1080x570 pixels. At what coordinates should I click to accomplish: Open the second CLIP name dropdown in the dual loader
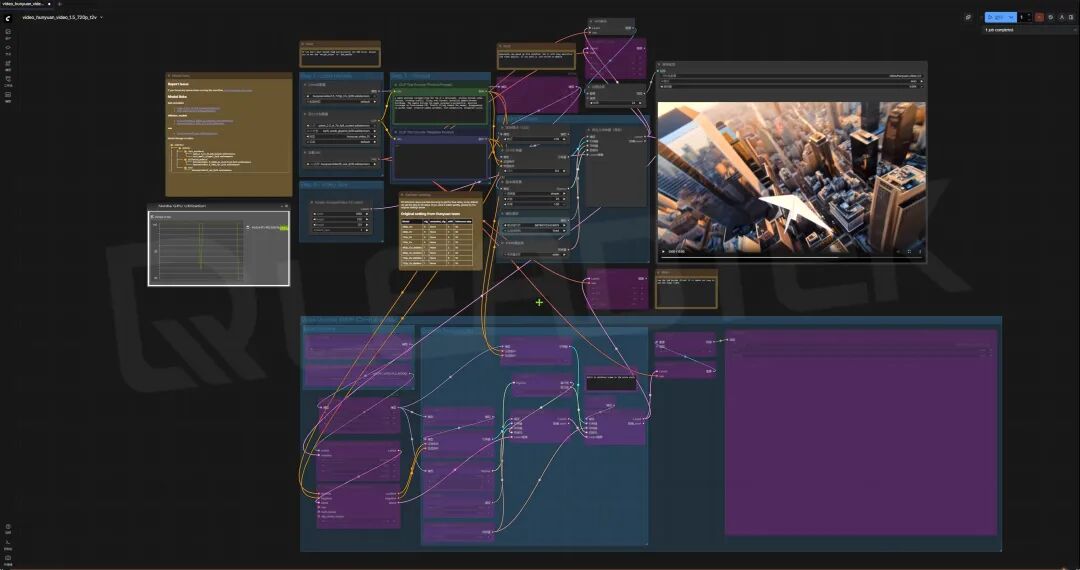coord(341,131)
